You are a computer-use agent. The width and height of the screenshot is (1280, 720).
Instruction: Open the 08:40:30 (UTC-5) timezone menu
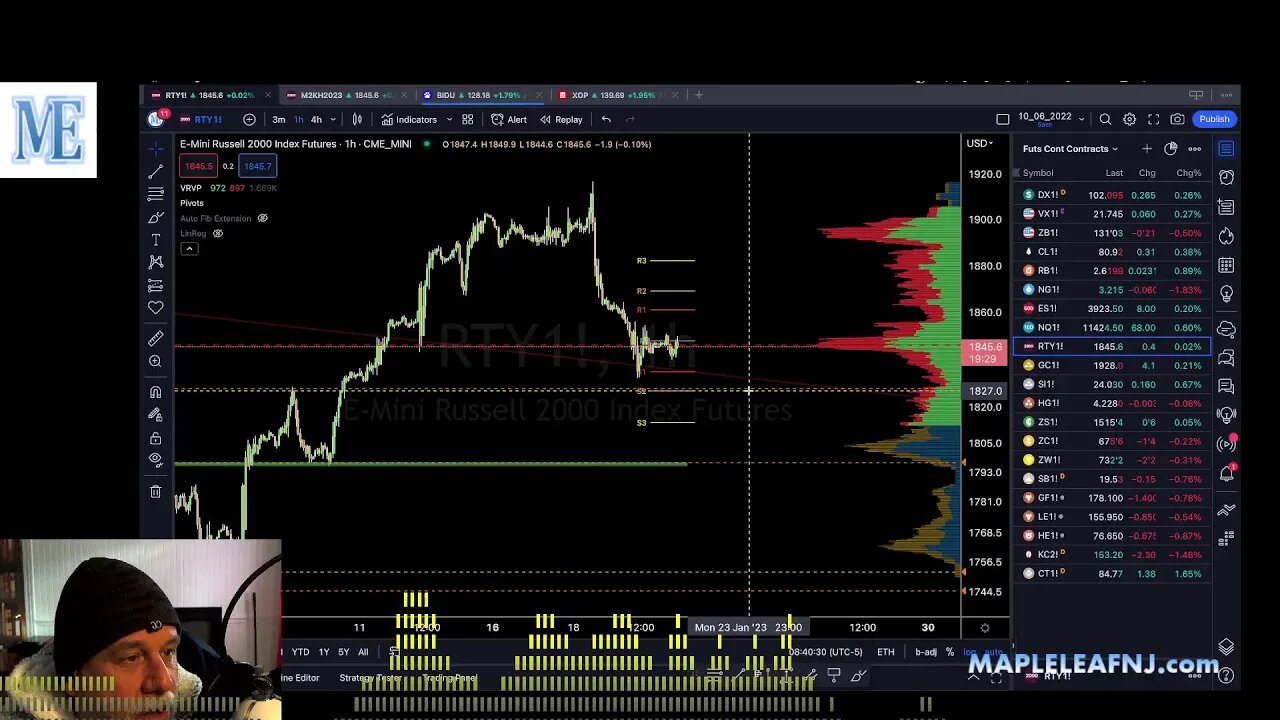coord(825,652)
